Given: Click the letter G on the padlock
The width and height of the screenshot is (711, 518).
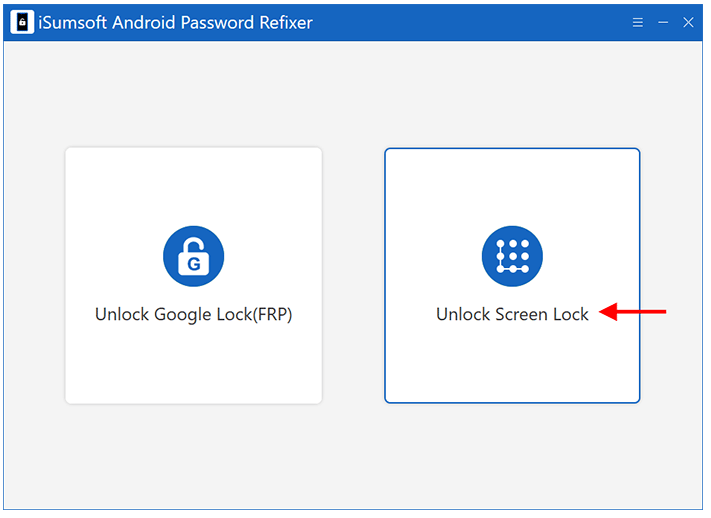Looking at the screenshot, I should pyautogui.click(x=194, y=264).
